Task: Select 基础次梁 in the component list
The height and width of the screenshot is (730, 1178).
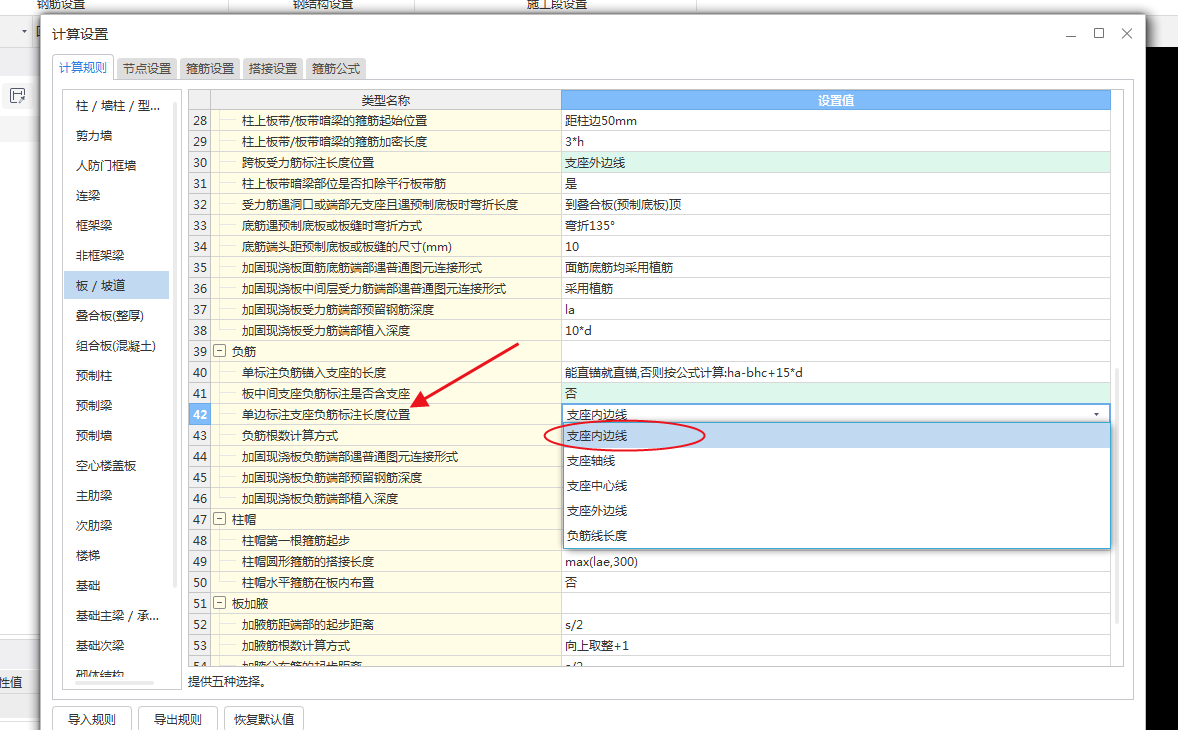Action: click(117, 646)
